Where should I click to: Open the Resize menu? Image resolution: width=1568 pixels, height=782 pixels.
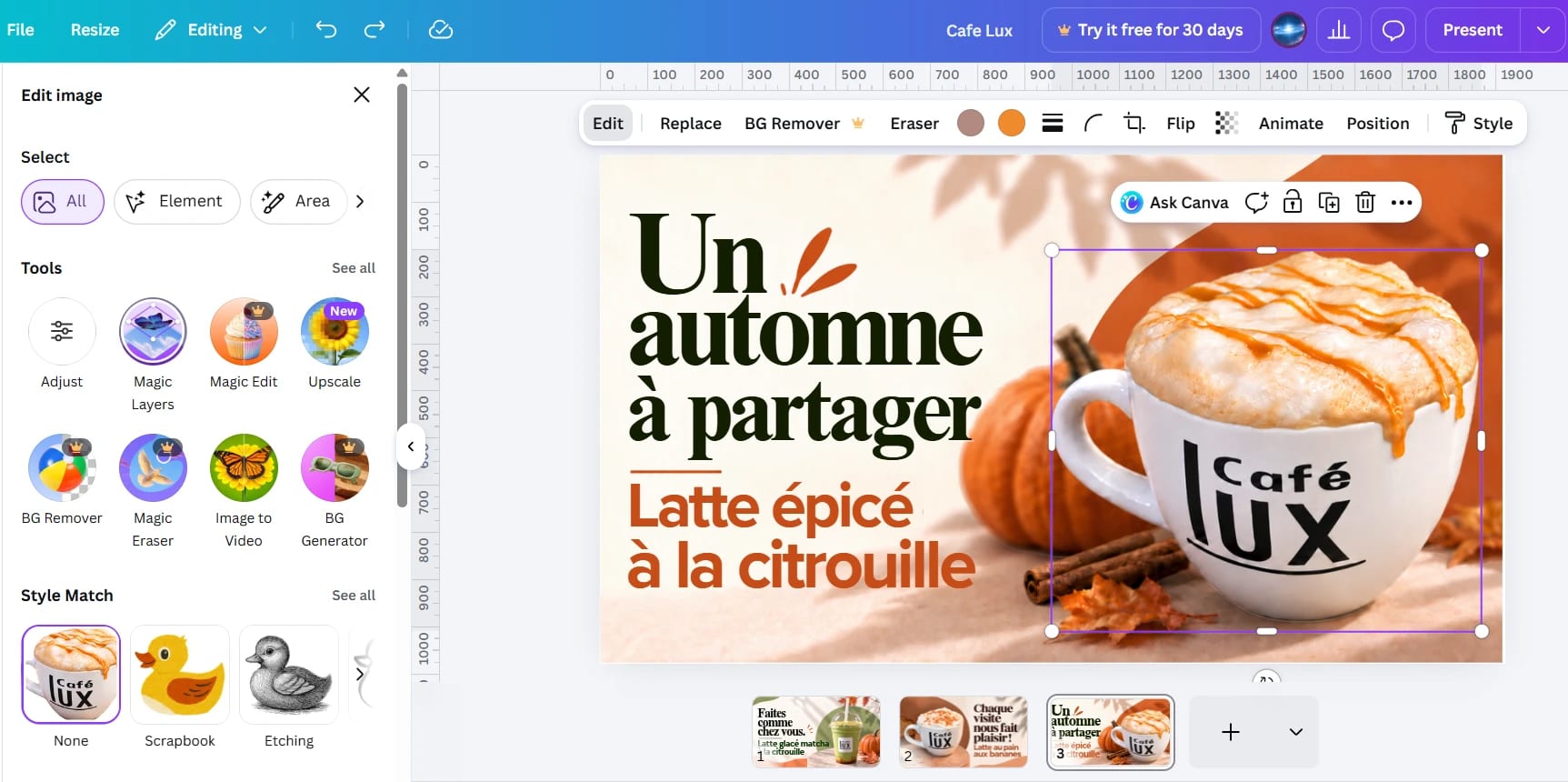click(95, 30)
